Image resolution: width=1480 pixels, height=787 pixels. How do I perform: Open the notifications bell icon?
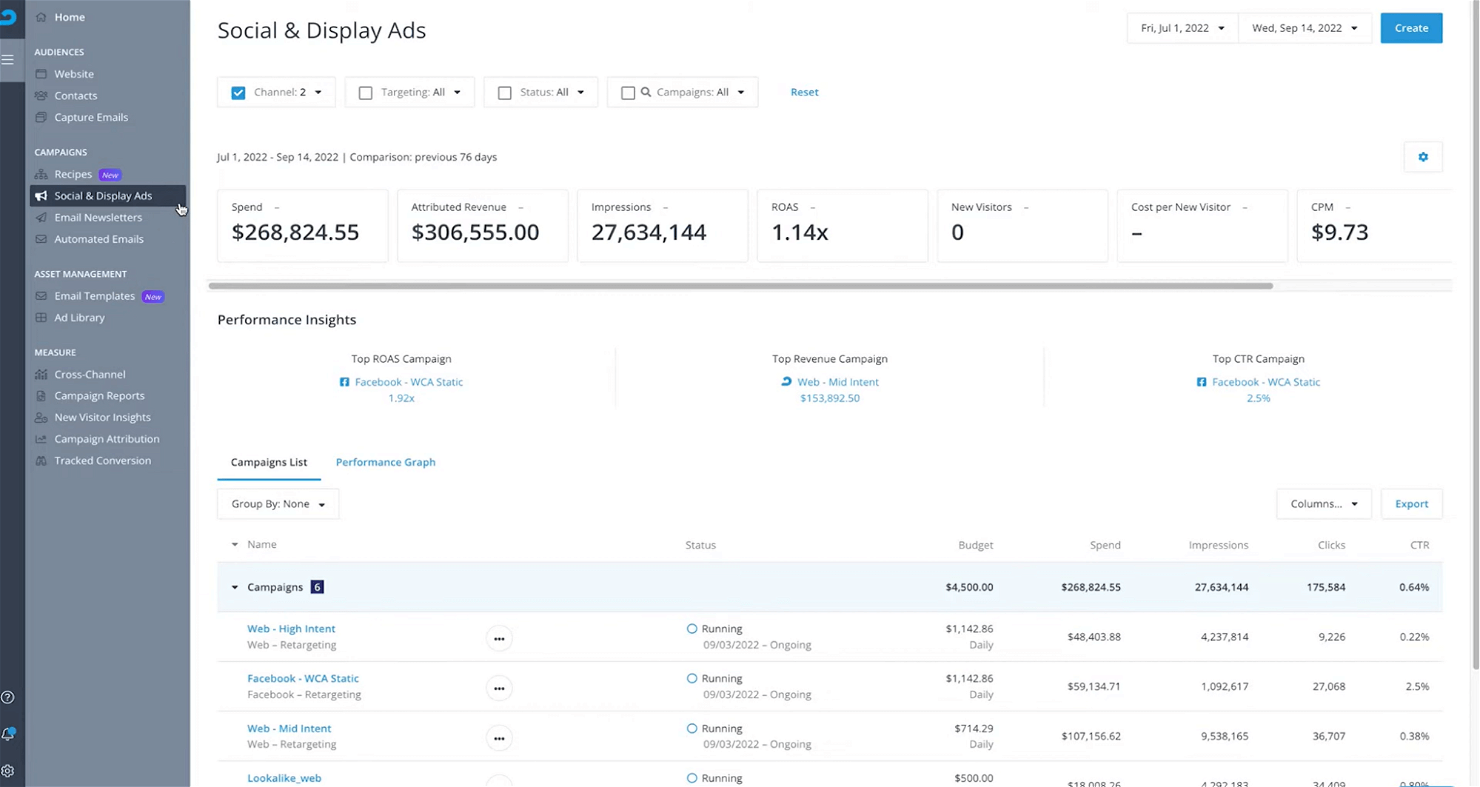pos(8,734)
